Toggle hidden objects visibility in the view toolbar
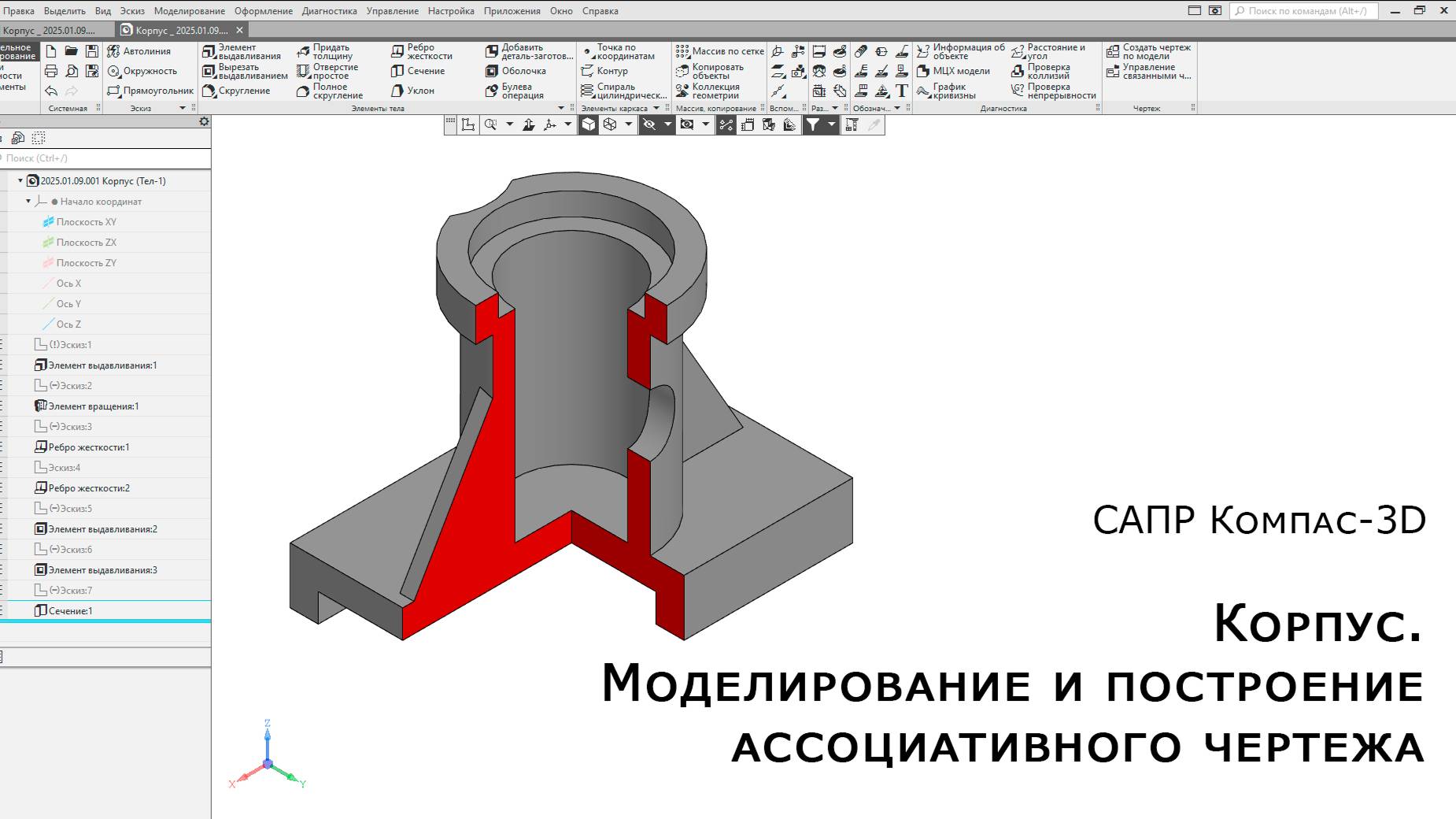Viewport: 1456px width, 819px height. pos(649,124)
